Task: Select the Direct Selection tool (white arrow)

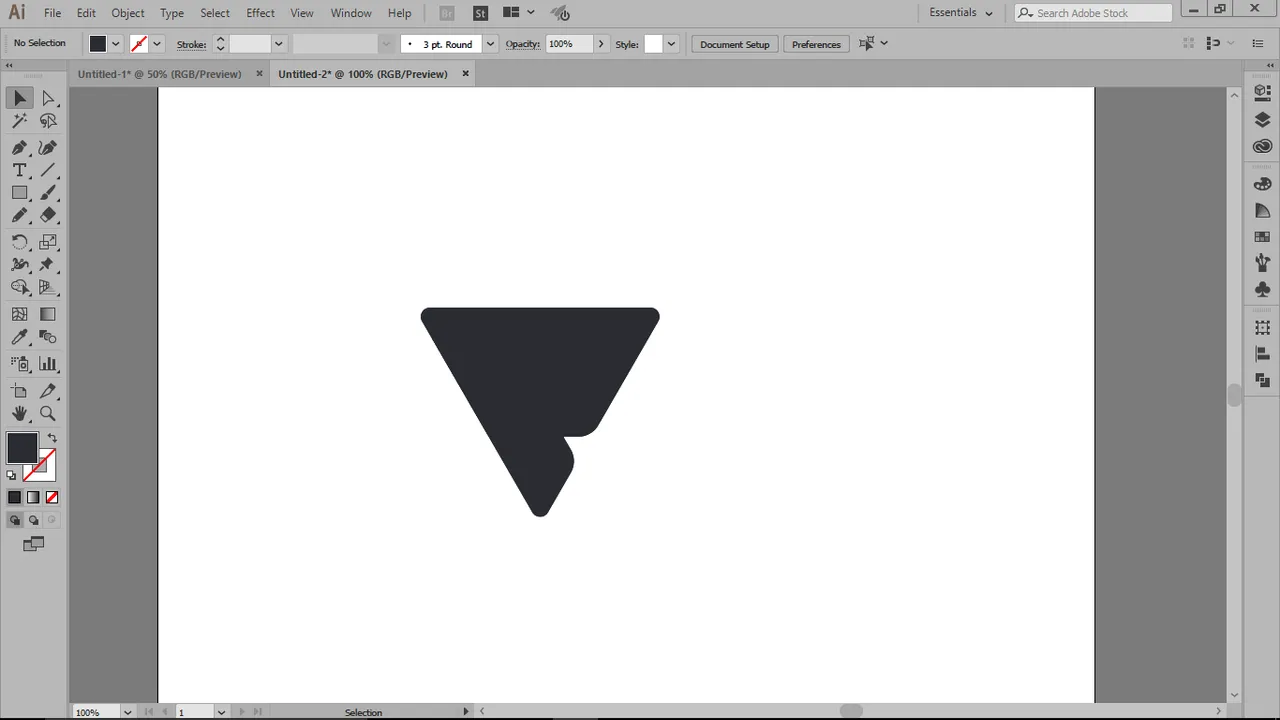Action: 48,98
